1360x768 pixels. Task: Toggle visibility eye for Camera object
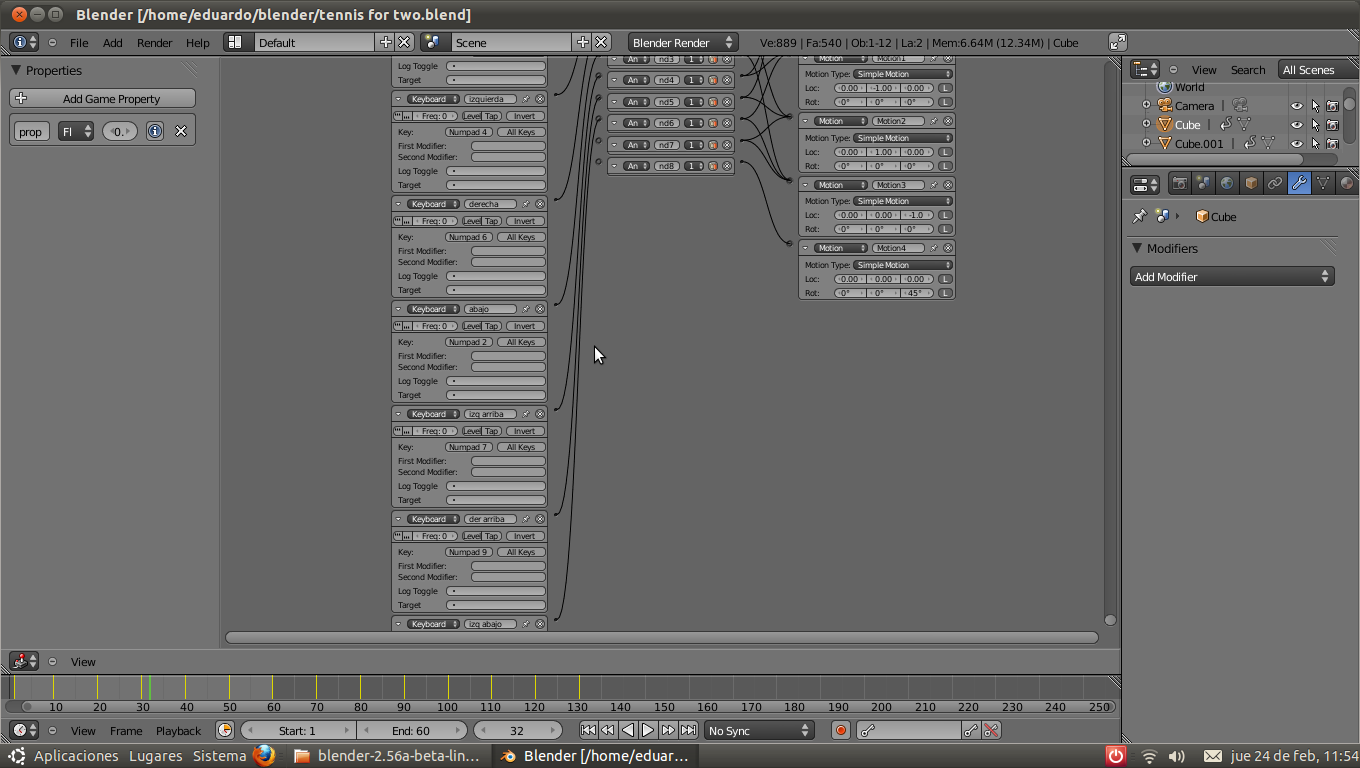coord(1297,106)
